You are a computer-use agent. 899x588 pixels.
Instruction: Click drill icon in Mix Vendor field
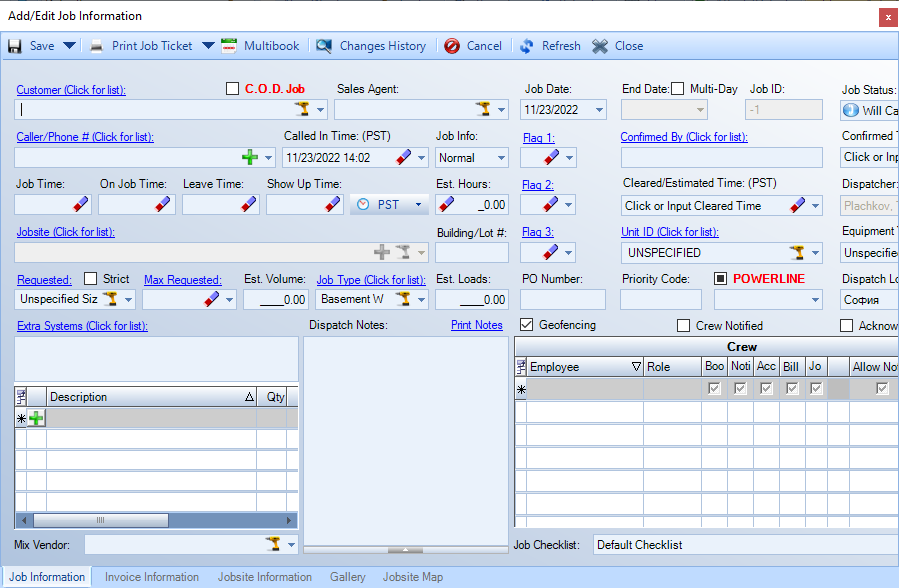click(274, 544)
